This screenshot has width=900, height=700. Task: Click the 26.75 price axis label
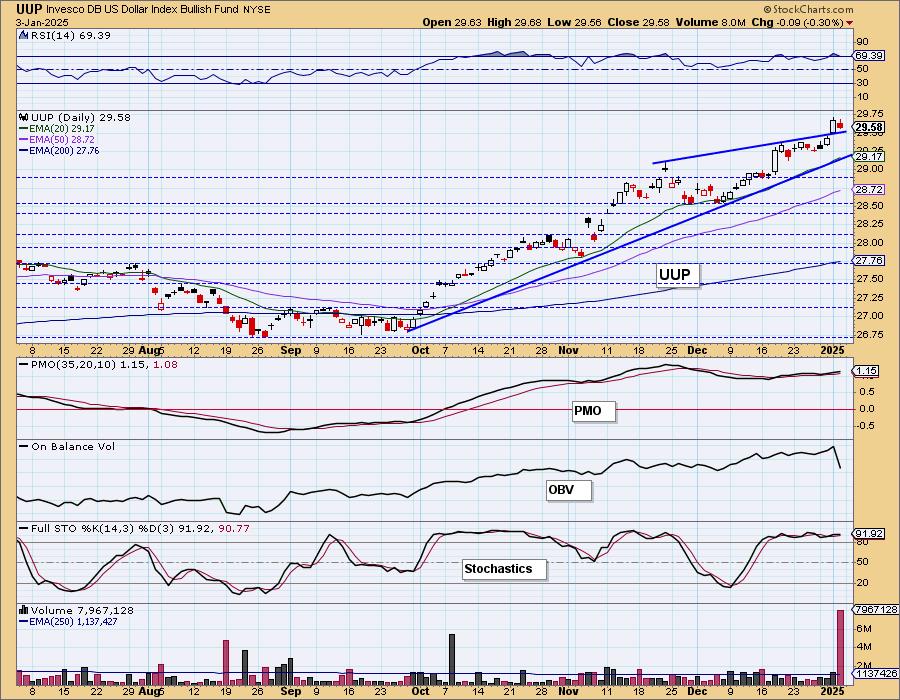click(871, 335)
